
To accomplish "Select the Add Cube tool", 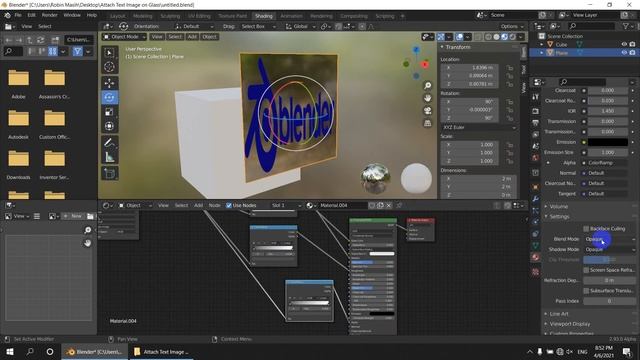I will click(x=109, y=173).
